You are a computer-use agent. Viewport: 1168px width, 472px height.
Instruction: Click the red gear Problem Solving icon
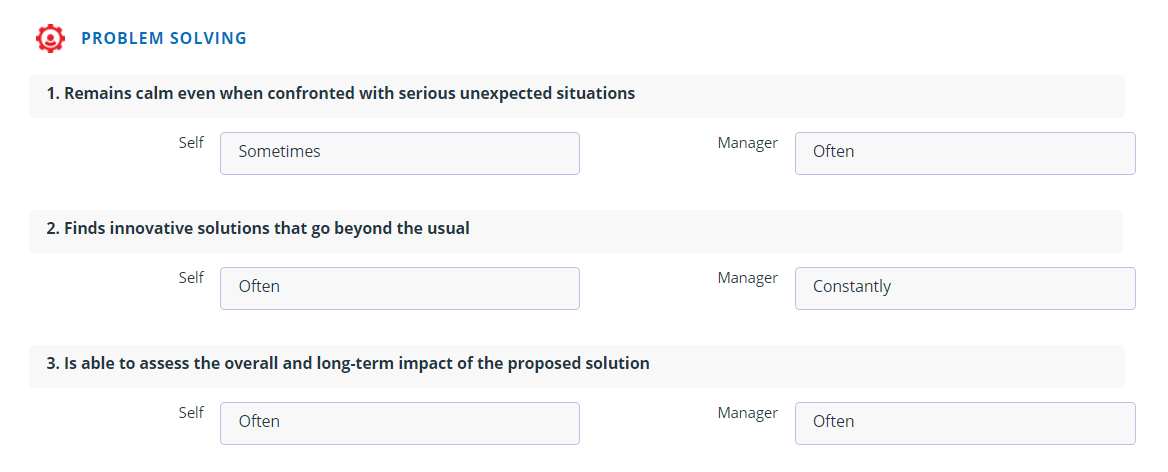[50, 38]
